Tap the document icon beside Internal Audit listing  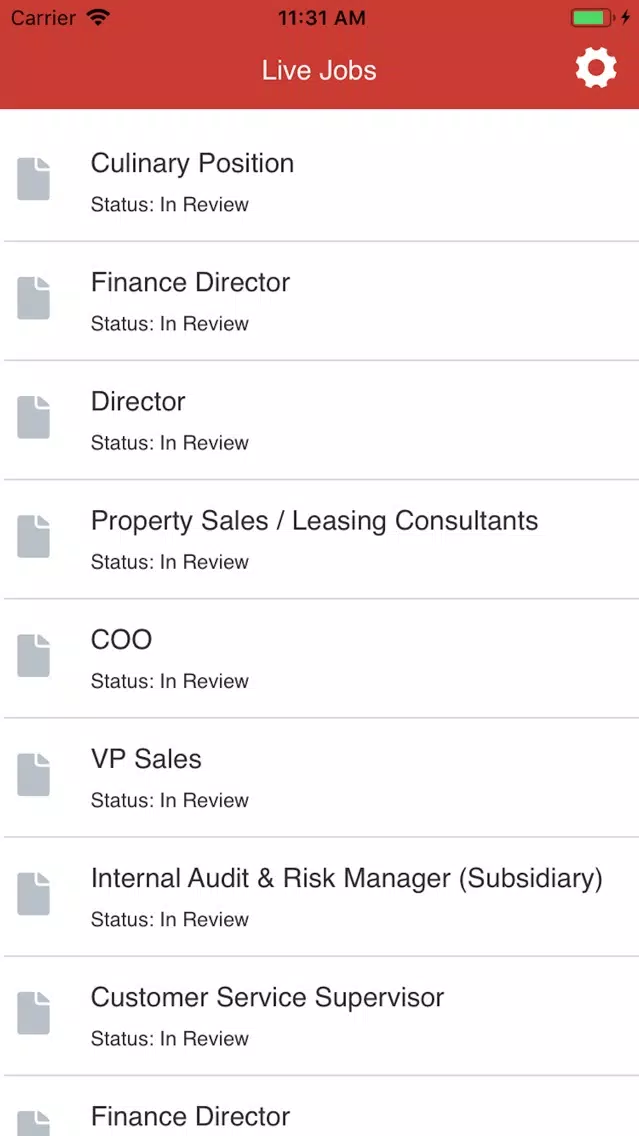[x=33, y=893]
